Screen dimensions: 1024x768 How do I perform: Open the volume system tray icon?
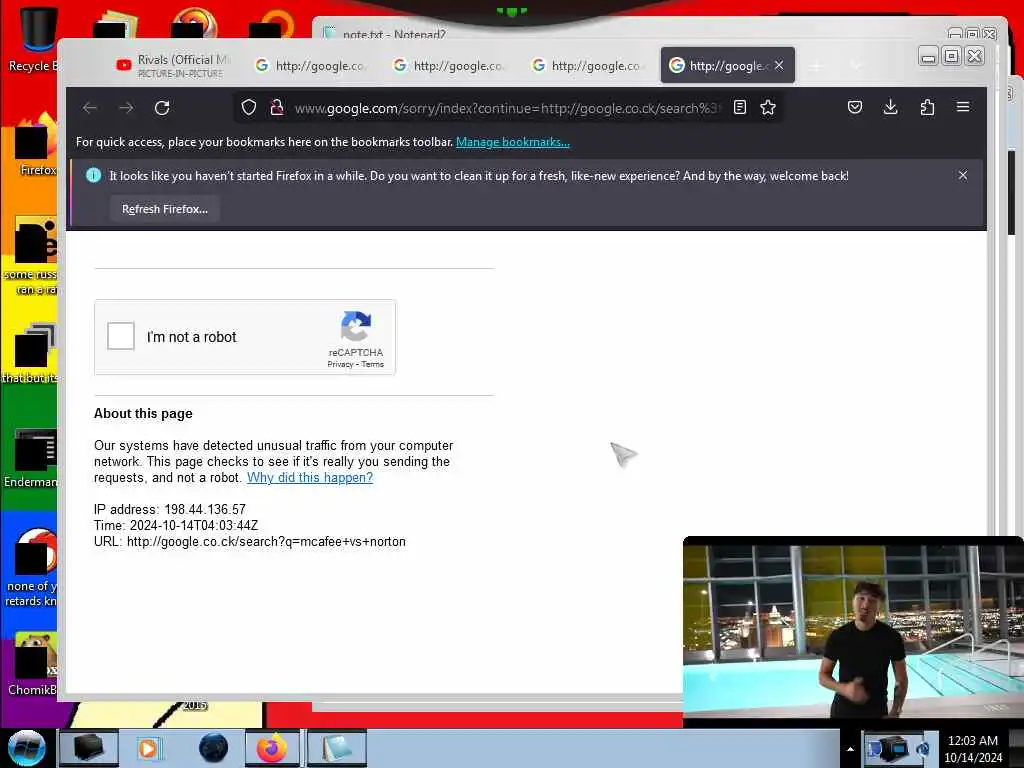point(924,749)
